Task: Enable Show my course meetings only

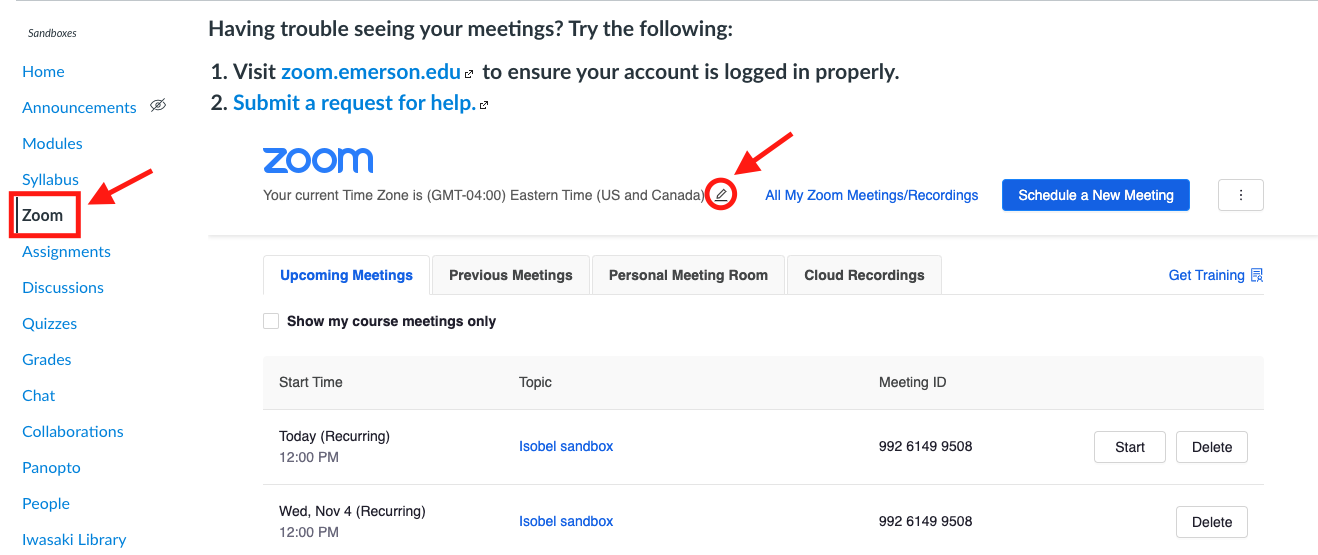Action: [x=271, y=321]
